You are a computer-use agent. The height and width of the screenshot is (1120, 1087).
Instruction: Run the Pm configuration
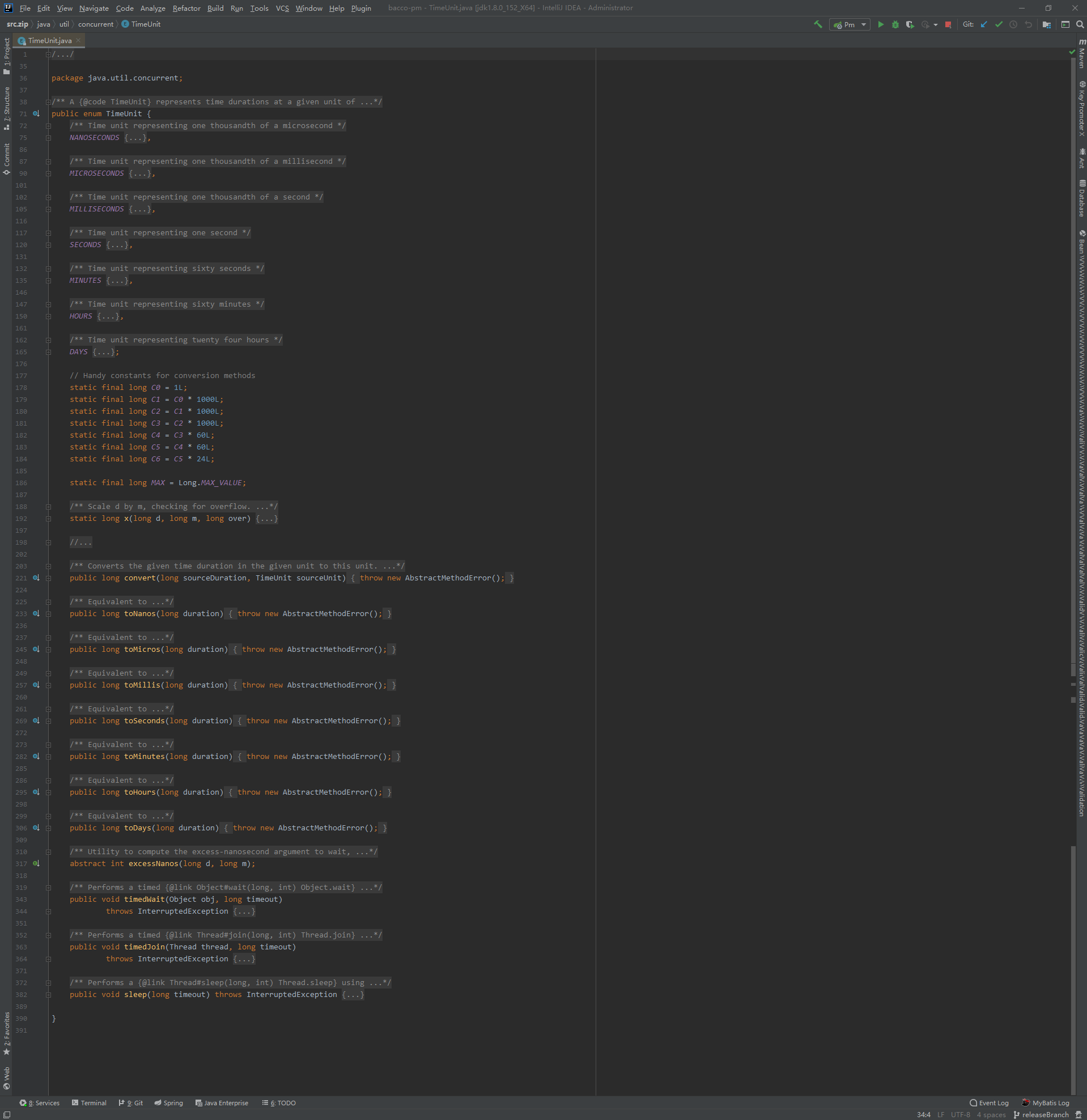click(881, 24)
